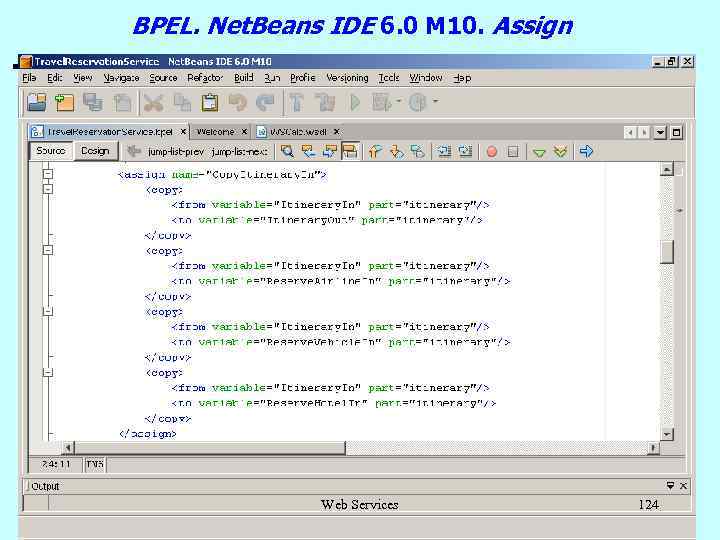The width and height of the screenshot is (720, 540).
Task: Click the jump-list-prev button
Action: (175, 152)
